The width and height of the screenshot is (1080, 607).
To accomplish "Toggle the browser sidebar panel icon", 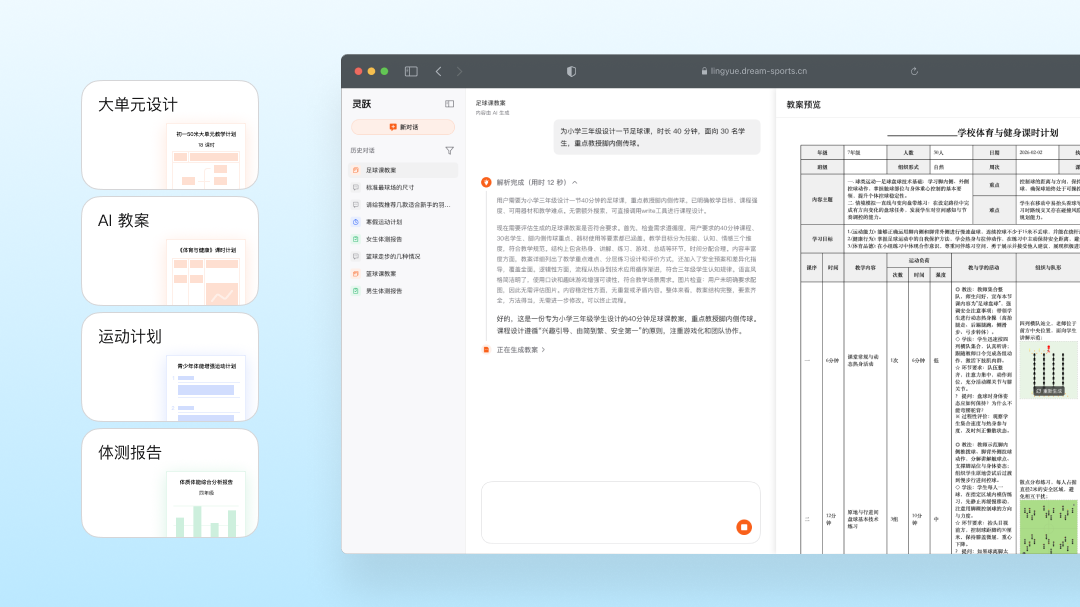I will click(x=411, y=71).
